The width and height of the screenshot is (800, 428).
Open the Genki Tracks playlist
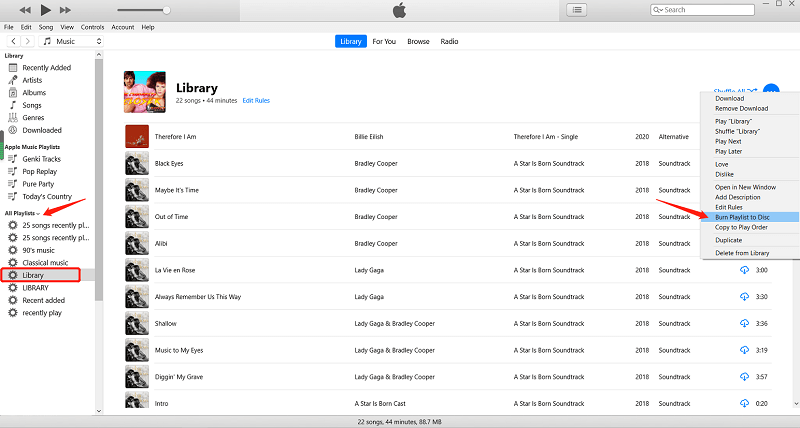[41, 159]
